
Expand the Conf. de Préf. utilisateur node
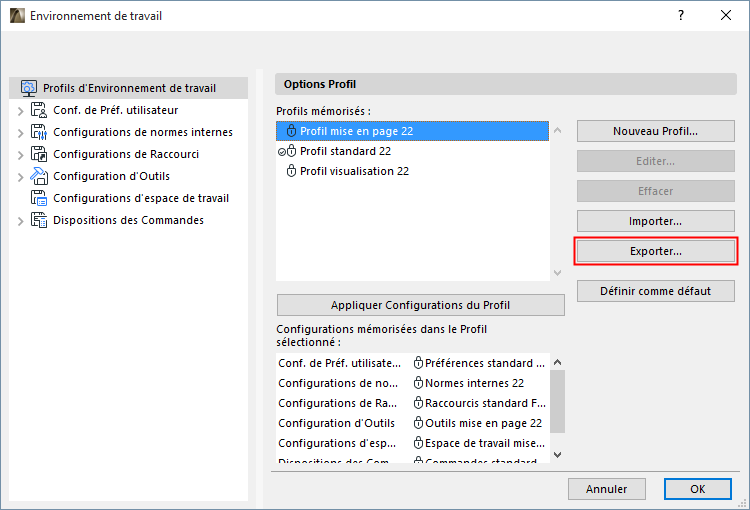tap(21, 110)
